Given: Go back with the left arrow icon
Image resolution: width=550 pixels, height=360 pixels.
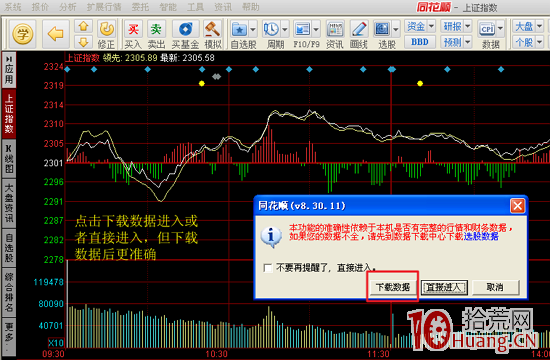Looking at the screenshot, I should [x=55, y=34].
